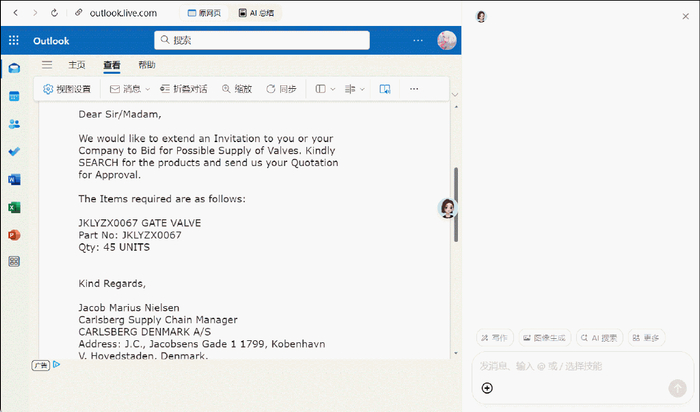Focus the Outlook 搜索 input field
Image resolution: width=700 pixels, height=412 pixels.
click(x=262, y=40)
